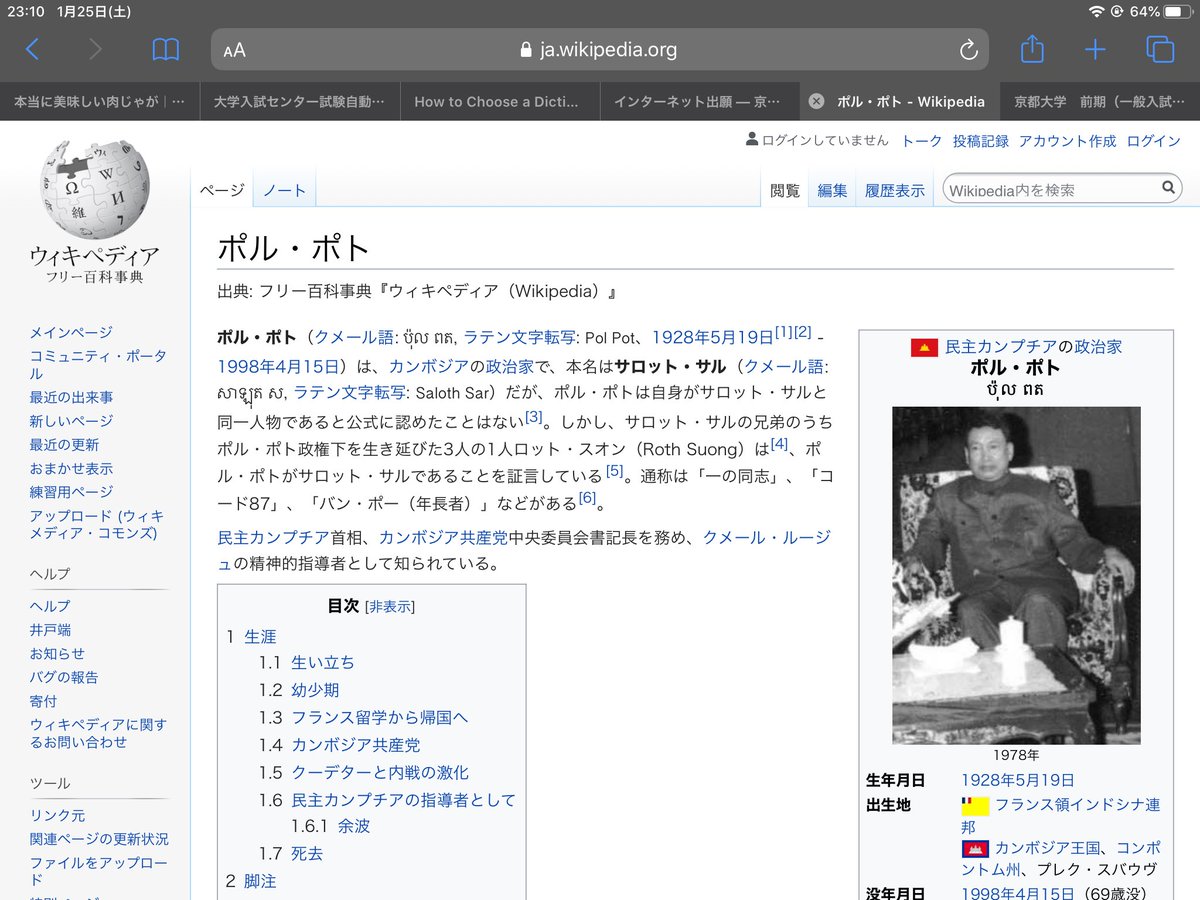Open 練習用ページ sidebar link
The height and width of the screenshot is (900, 1200).
[71, 492]
